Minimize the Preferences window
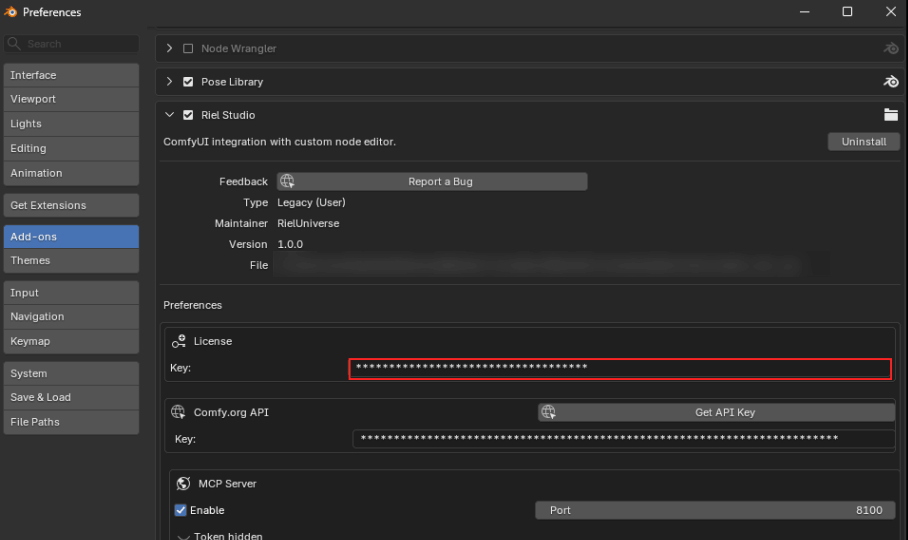908x540 pixels. coord(804,12)
